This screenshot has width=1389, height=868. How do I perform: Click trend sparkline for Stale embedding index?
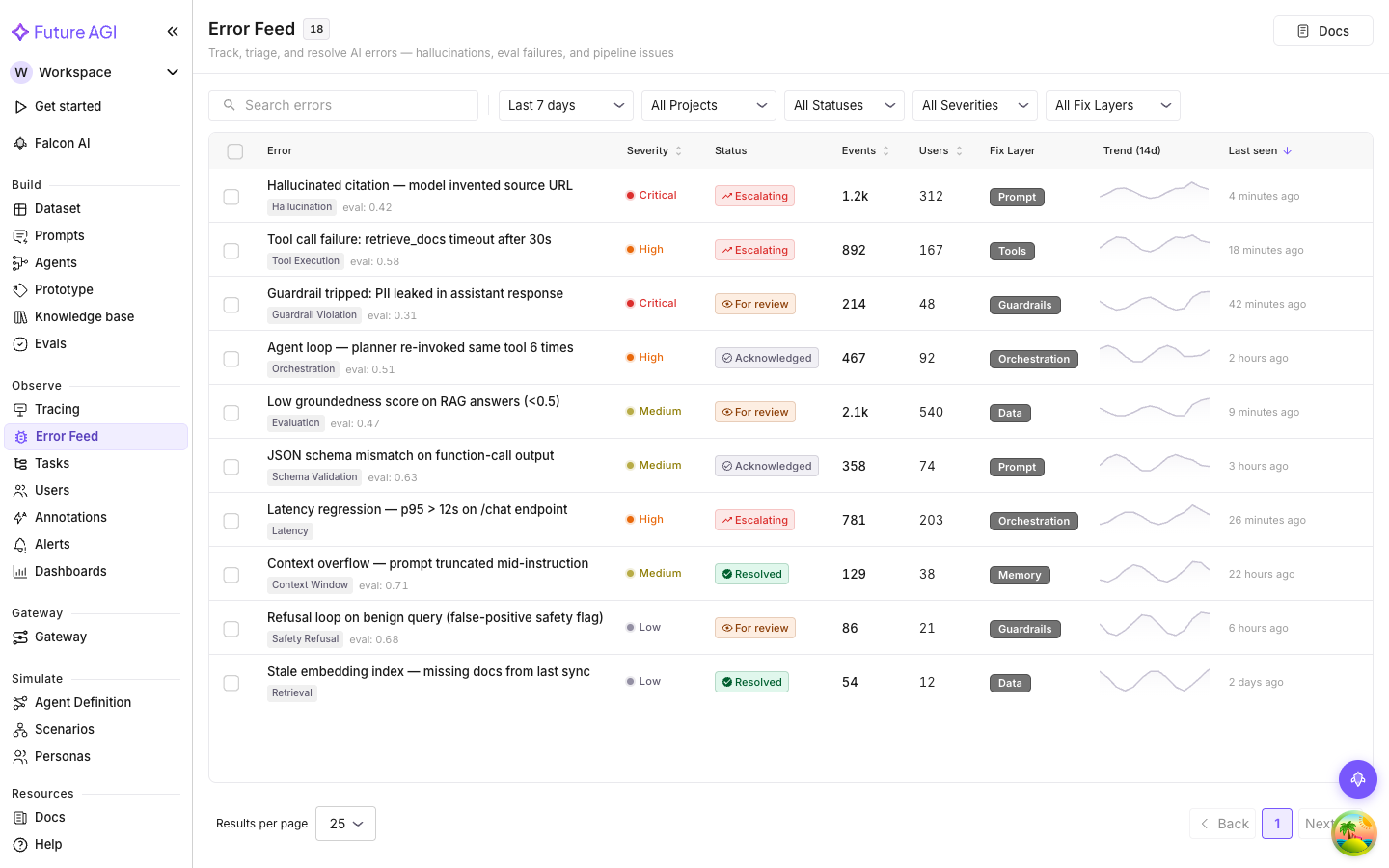coord(1155,681)
